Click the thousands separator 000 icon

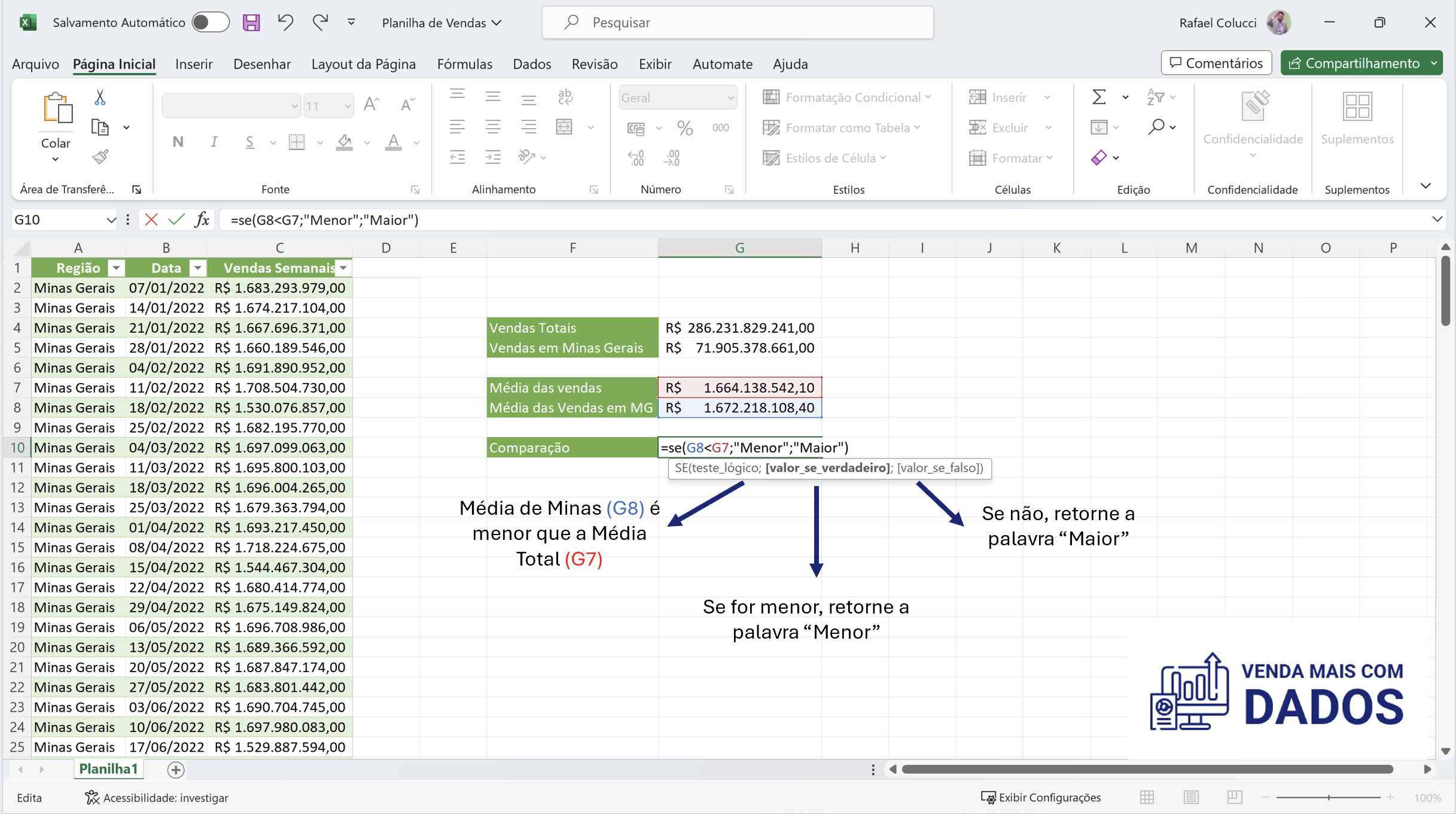(720, 127)
